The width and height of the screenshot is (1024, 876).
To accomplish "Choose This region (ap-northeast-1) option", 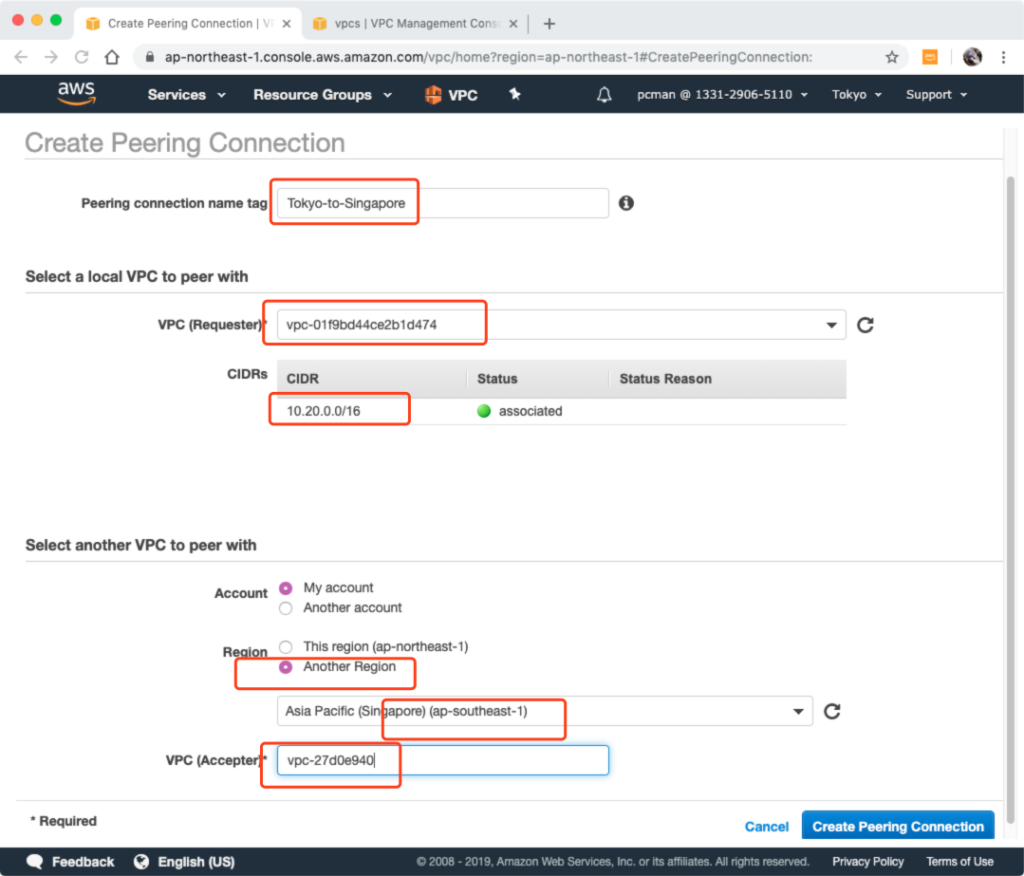I will (x=285, y=647).
